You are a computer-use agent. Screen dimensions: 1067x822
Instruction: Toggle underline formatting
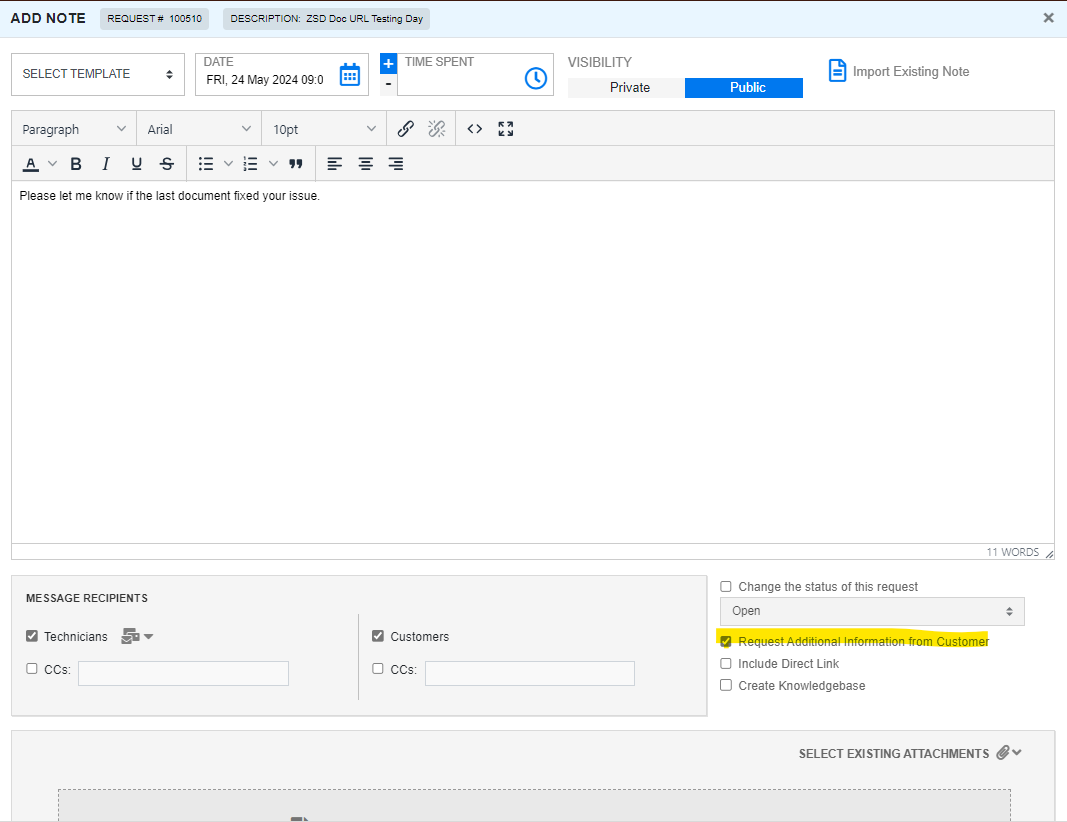tap(136, 164)
